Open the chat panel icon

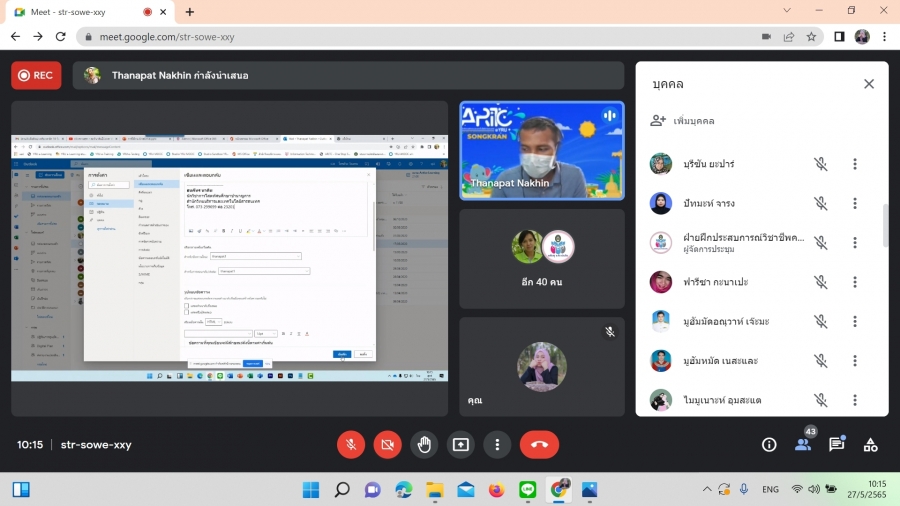coord(836,445)
